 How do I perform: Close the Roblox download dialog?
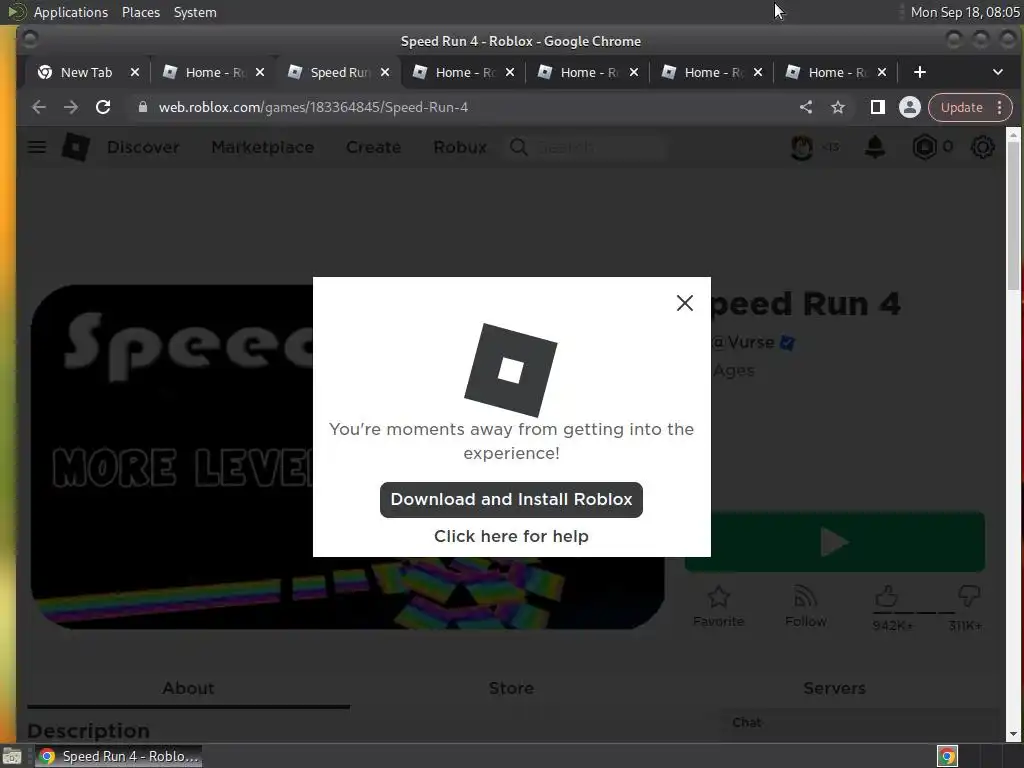[x=684, y=303]
